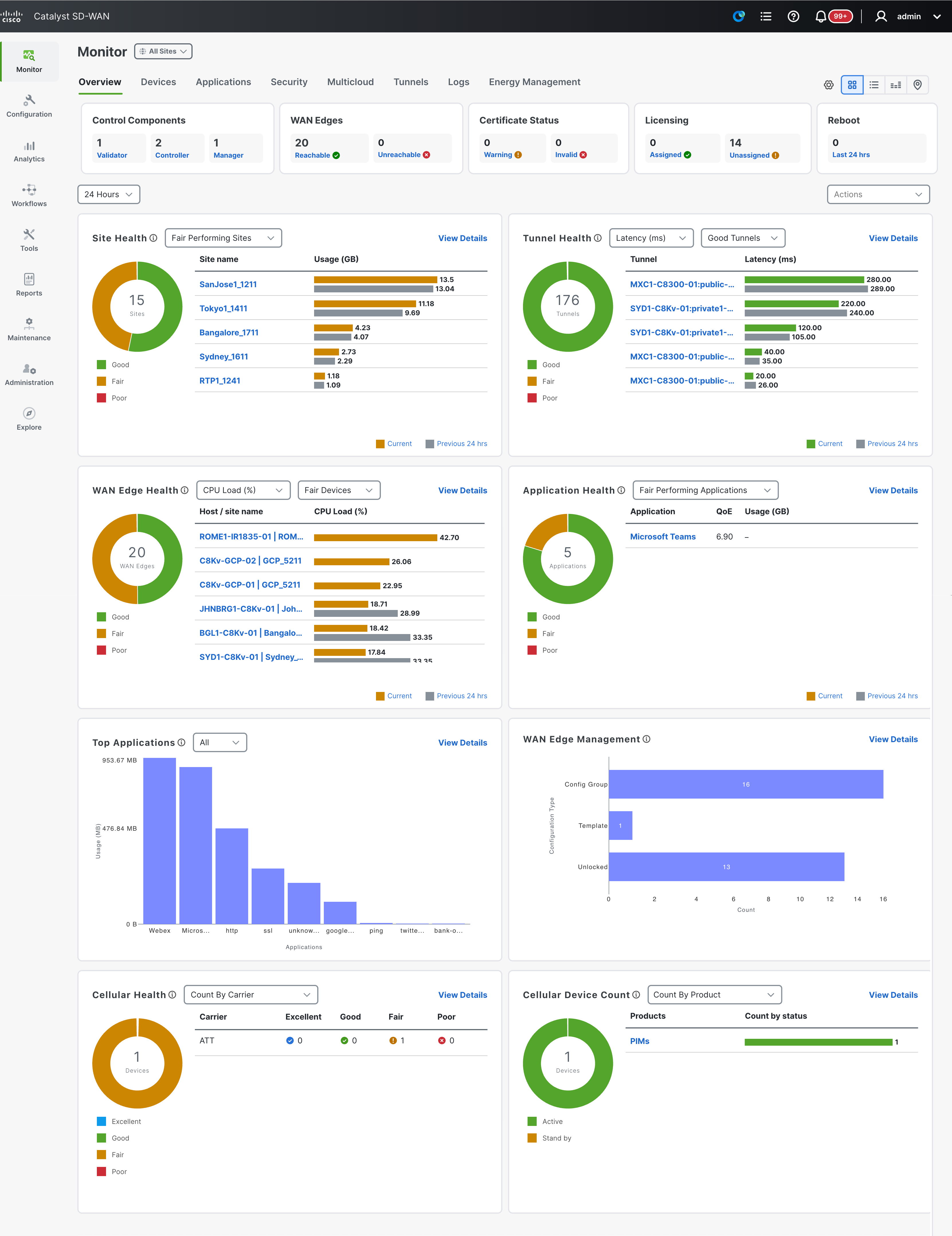This screenshot has width=952, height=1236.
Task: Click the 20 Reachable WAN Edges count
Action: pos(329,148)
